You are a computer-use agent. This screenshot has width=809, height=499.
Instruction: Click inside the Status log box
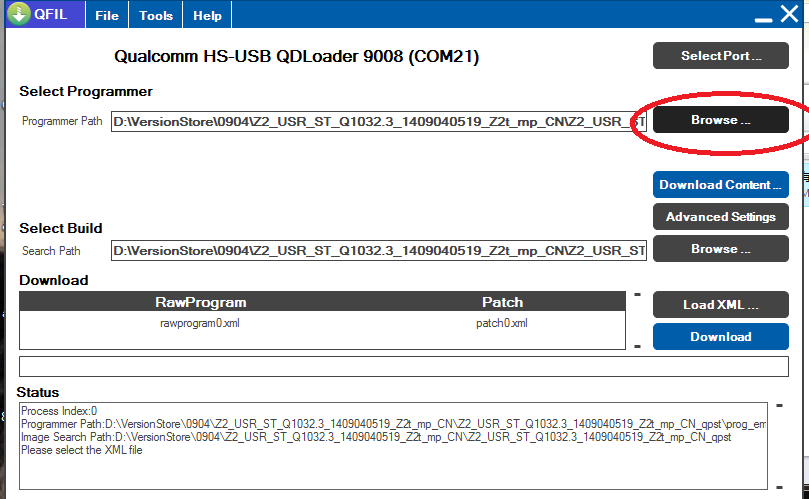tap(392, 460)
